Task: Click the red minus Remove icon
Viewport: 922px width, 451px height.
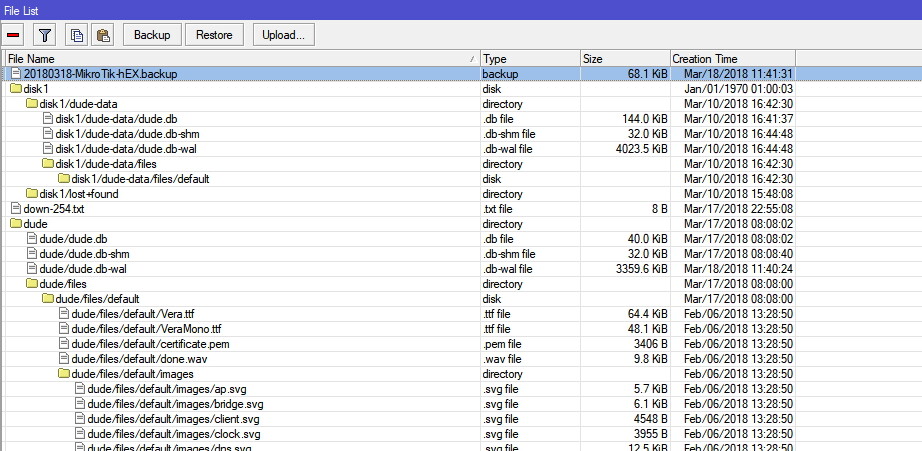Action: (13, 35)
